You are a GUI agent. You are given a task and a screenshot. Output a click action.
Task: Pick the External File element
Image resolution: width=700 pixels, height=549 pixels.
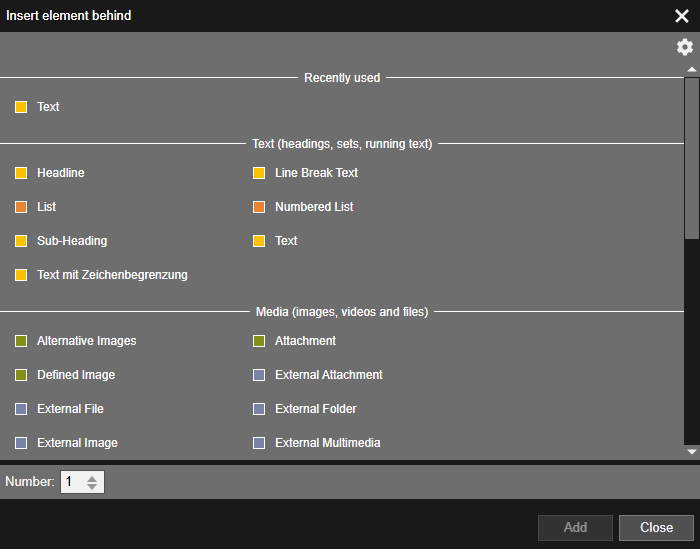(x=71, y=409)
